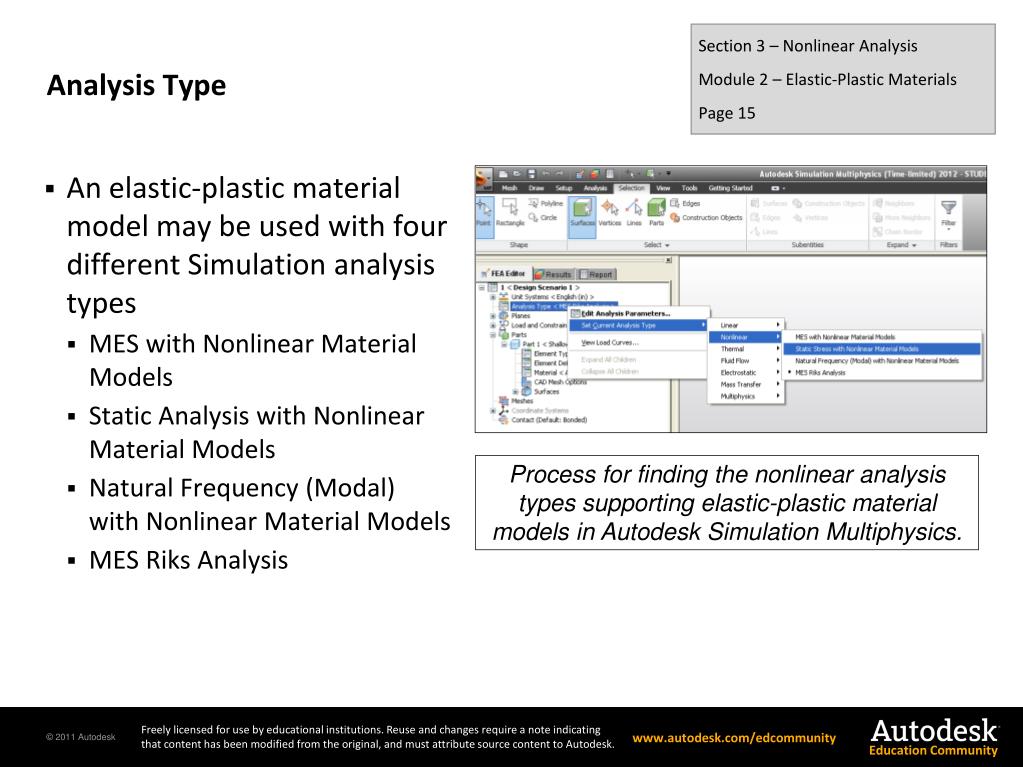Screen dimensions: 1023x767
Task: Click the Open file icon in the quick access toolbar
Action: [517, 173]
